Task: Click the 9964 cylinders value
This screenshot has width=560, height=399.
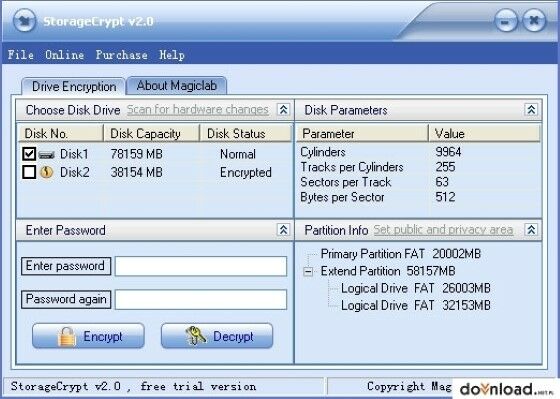Action: 448,152
